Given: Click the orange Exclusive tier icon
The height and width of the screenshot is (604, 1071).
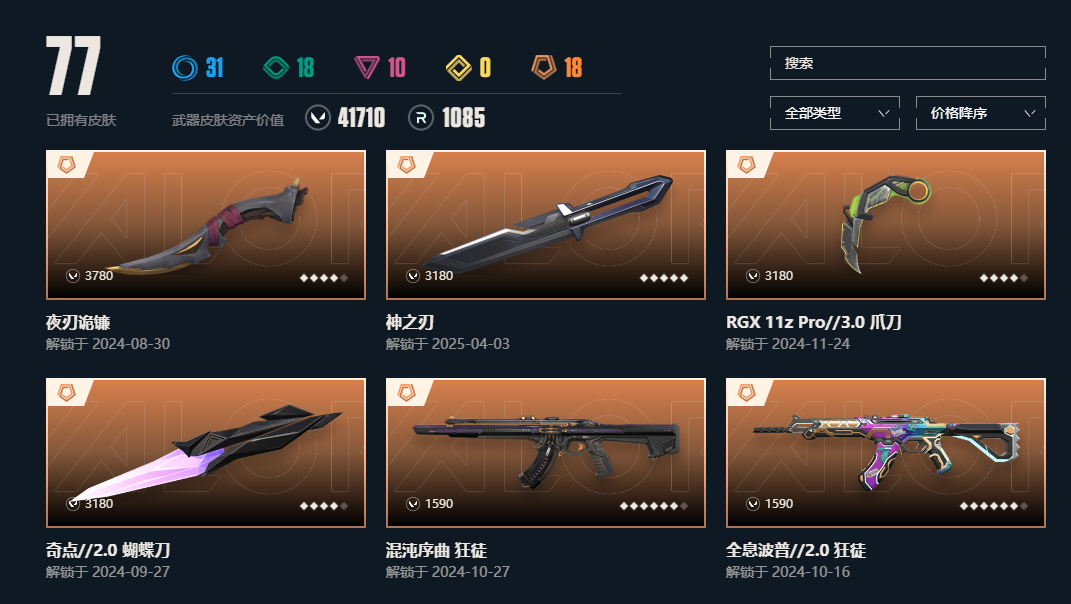Looking at the screenshot, I should (544, 68).
